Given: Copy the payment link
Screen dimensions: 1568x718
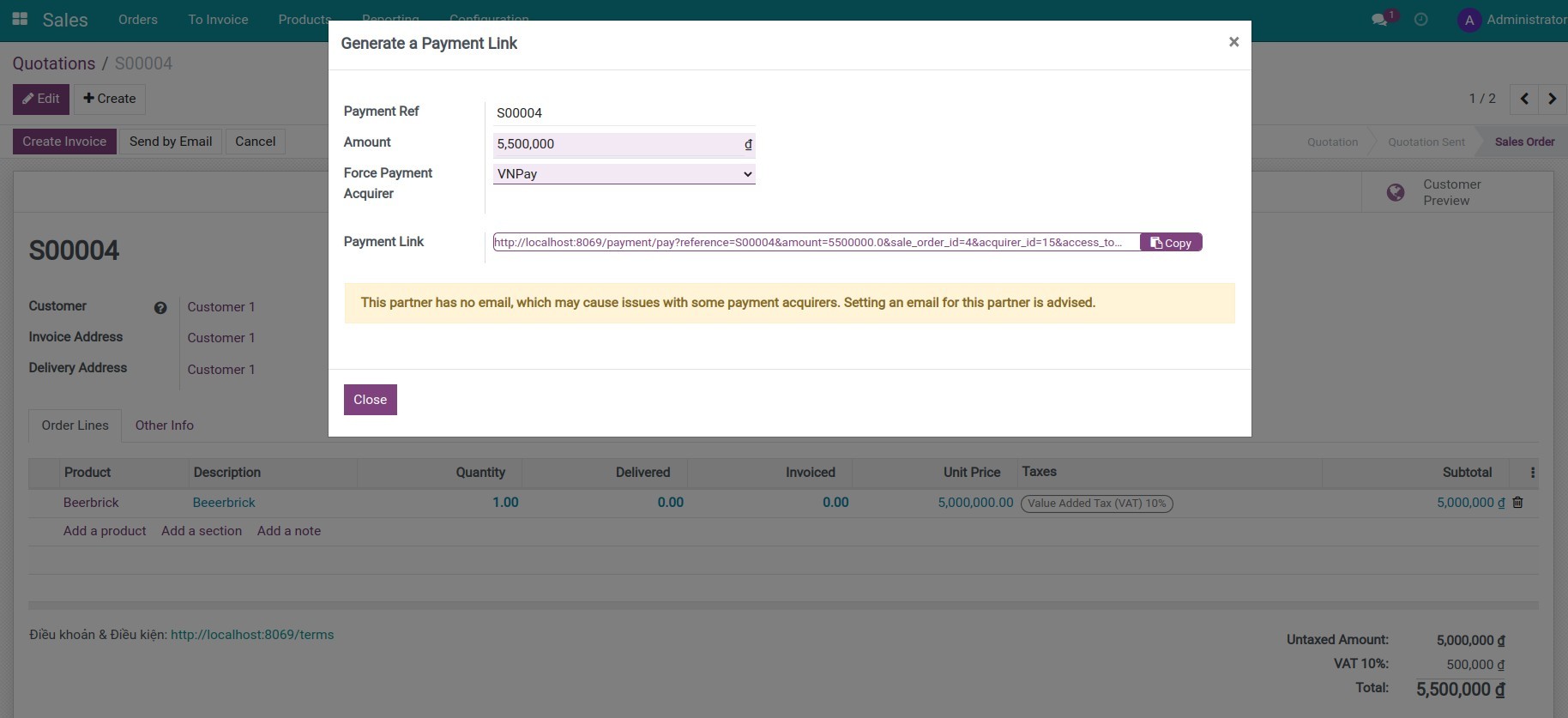Looking at the screenshot, I should tap(1171, 243).
